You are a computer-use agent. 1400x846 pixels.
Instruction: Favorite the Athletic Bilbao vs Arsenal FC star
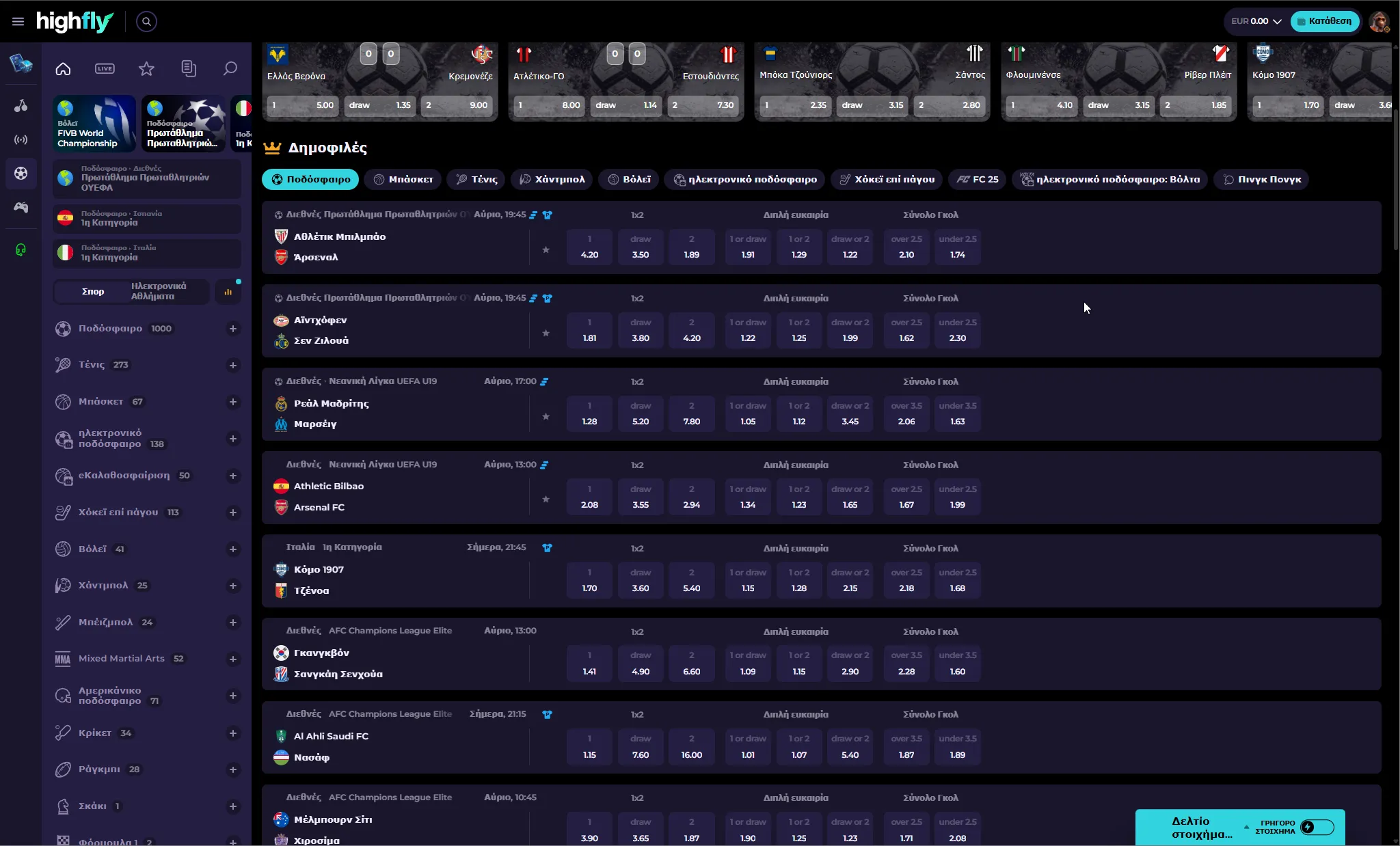pos(546,500)
